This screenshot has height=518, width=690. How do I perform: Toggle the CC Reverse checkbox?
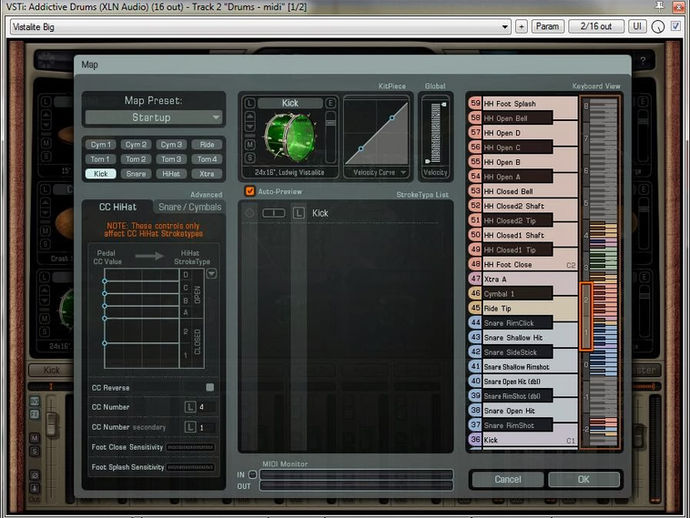210,387
